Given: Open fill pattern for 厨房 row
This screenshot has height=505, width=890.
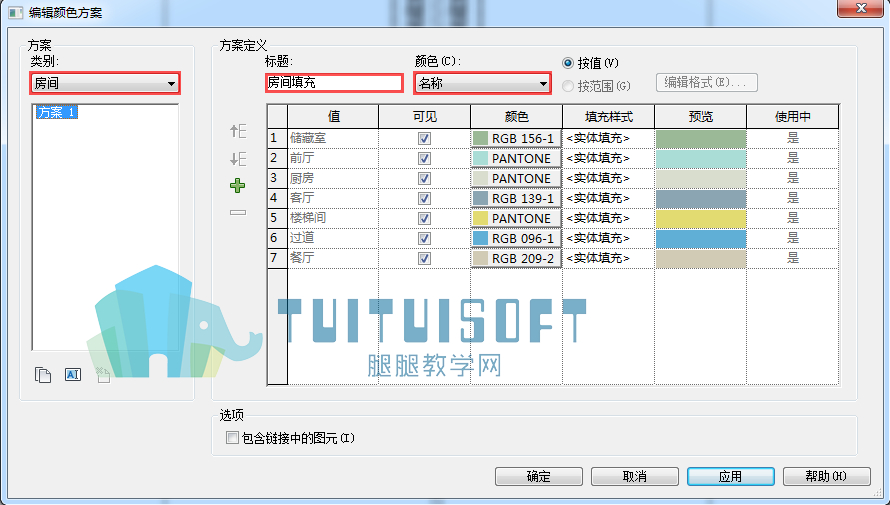Looking at the screenshot, I should tap(608, 178).
